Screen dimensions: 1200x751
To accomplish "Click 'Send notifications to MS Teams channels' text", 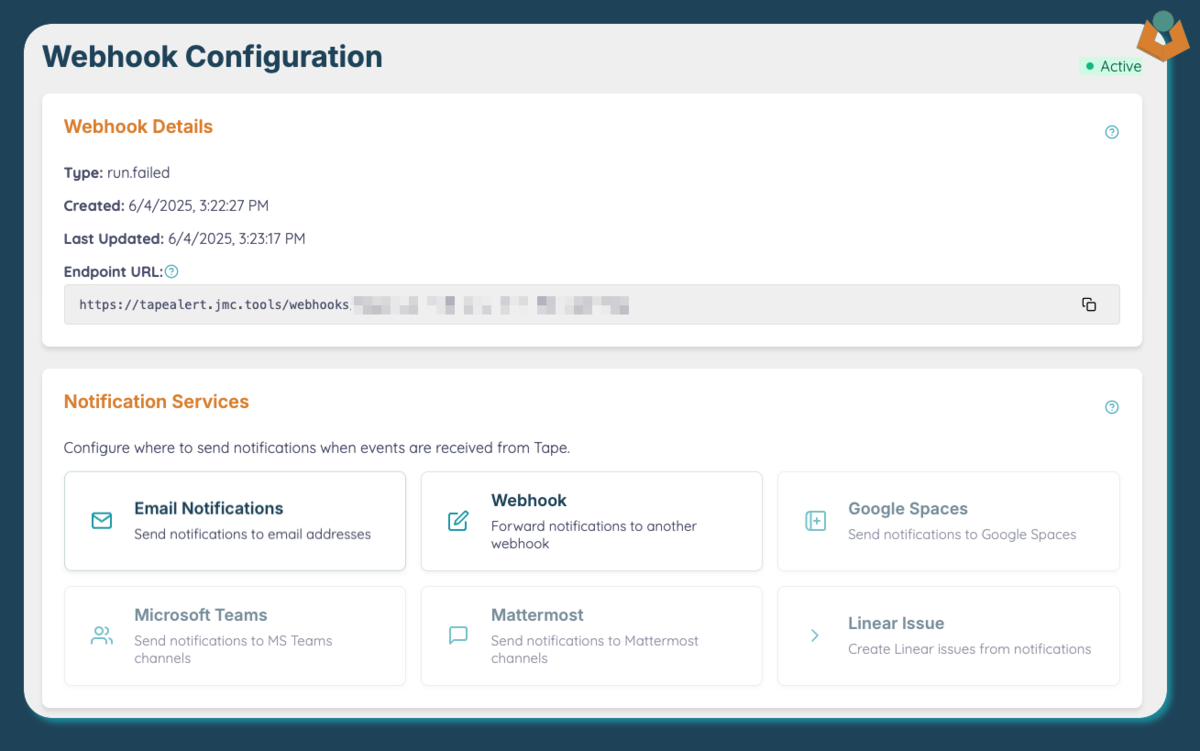I will [x=233, y=649].
